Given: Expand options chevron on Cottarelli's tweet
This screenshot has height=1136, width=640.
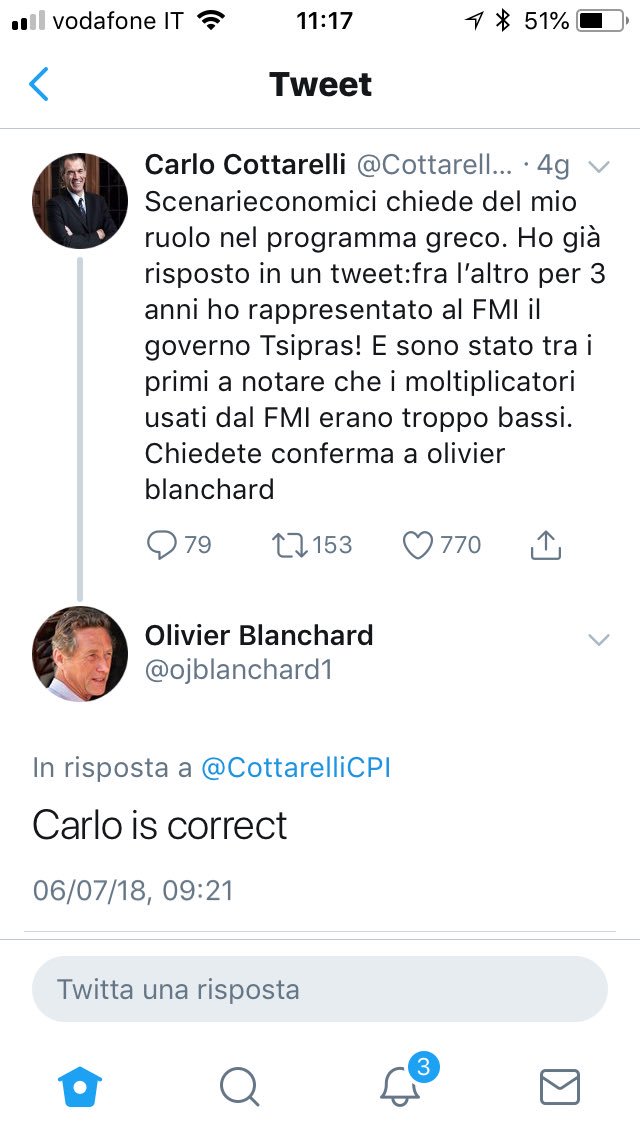Looking at the screenshot, I should coord(598,166).
